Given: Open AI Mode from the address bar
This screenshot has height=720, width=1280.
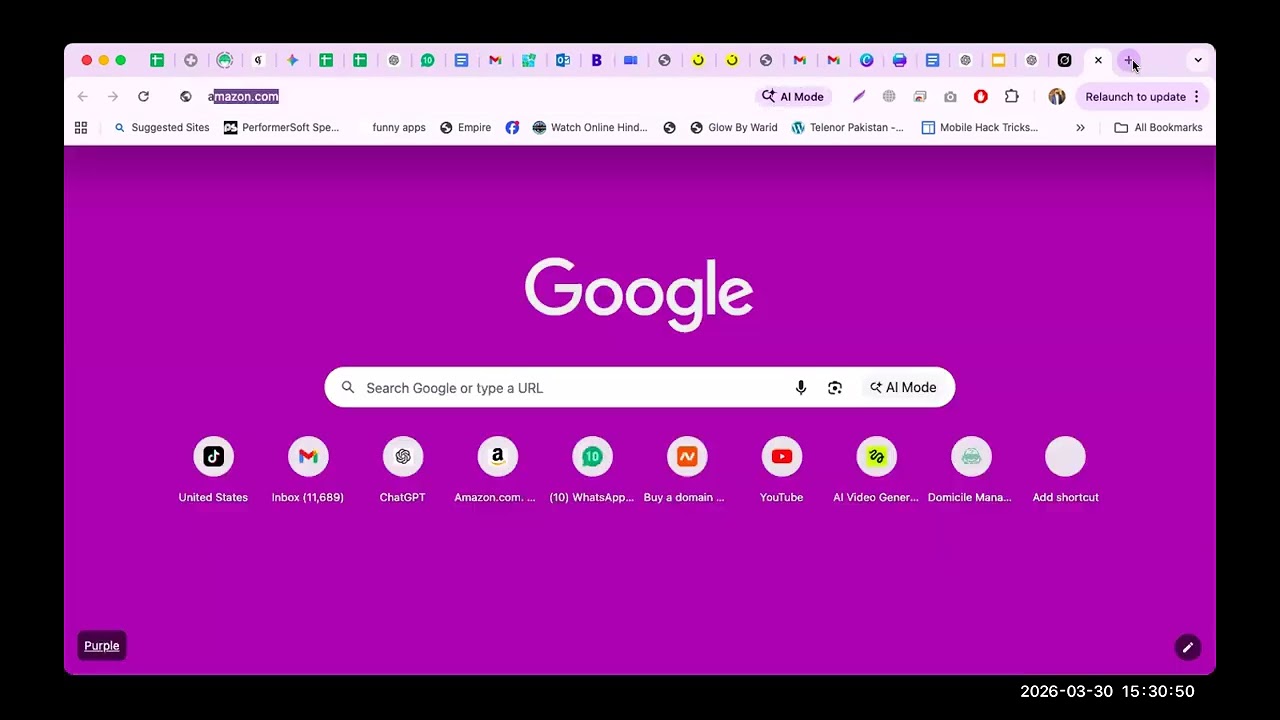Looking at the screenshot, I should pos(793,97).
